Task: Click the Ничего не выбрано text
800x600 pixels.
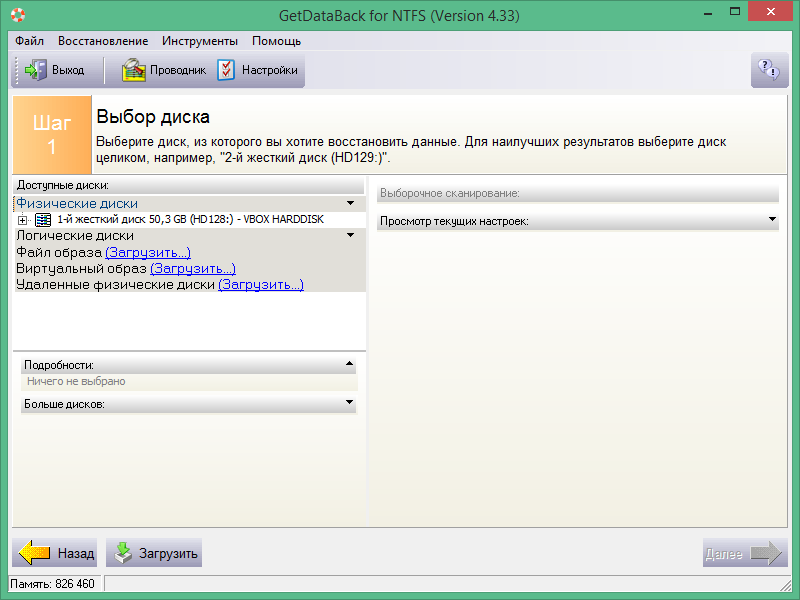Action: (76, 381)
